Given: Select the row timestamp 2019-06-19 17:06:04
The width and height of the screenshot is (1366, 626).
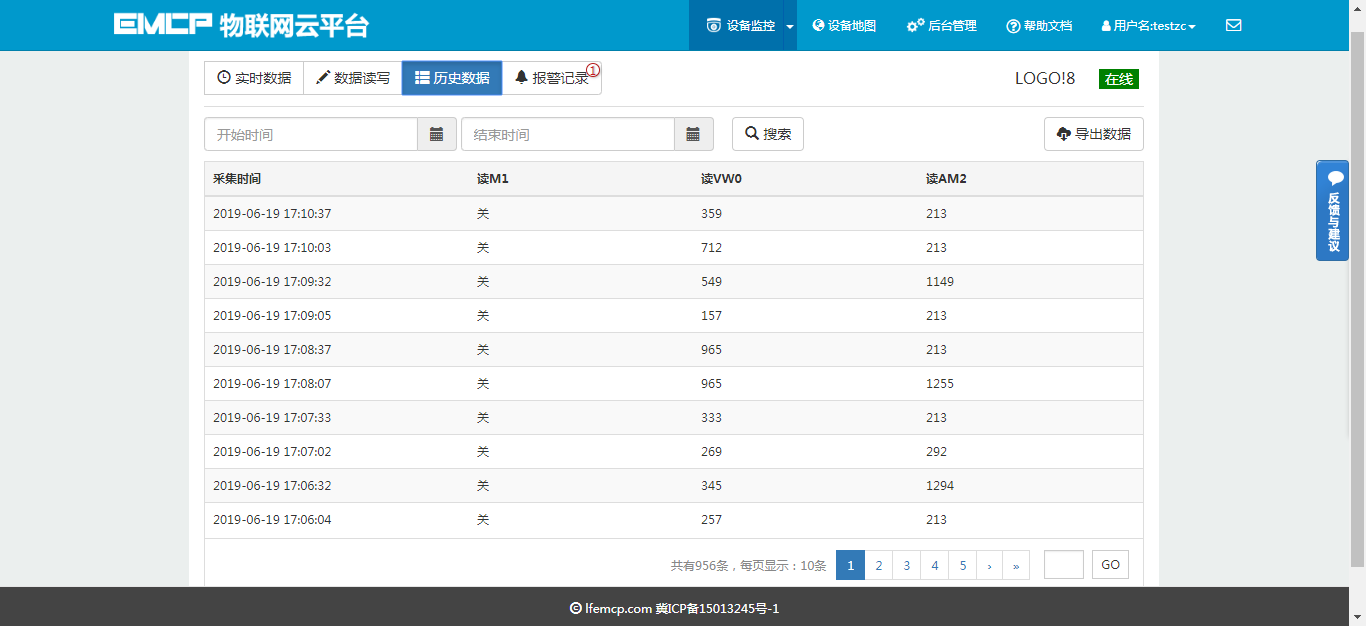Looking at the screenshot, I should click(x=272, y=520).
